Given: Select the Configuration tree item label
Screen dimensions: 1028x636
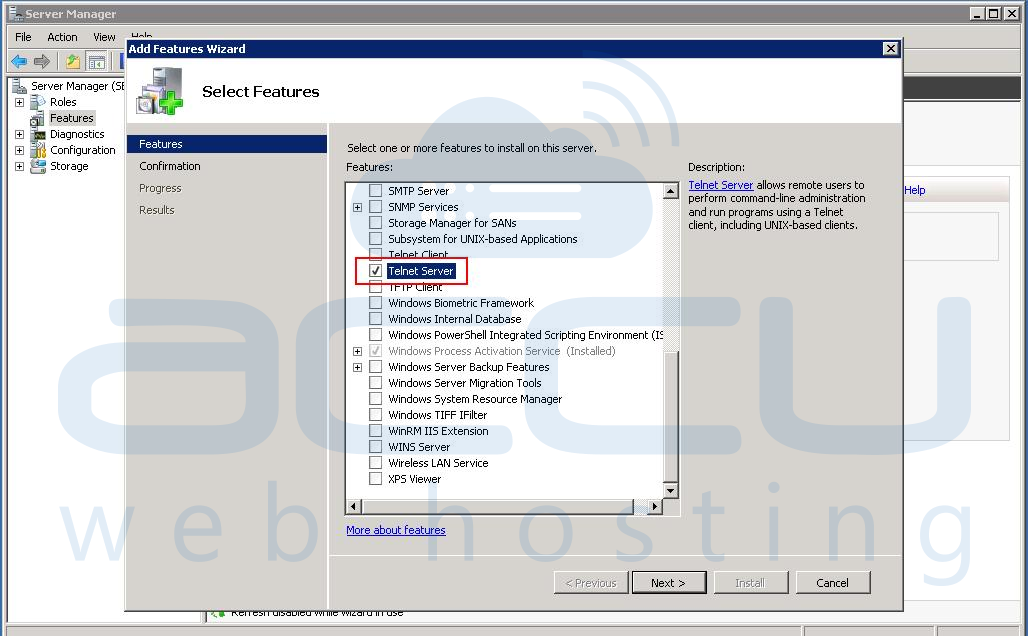Looking at the screenshot, I should [83, 150].
